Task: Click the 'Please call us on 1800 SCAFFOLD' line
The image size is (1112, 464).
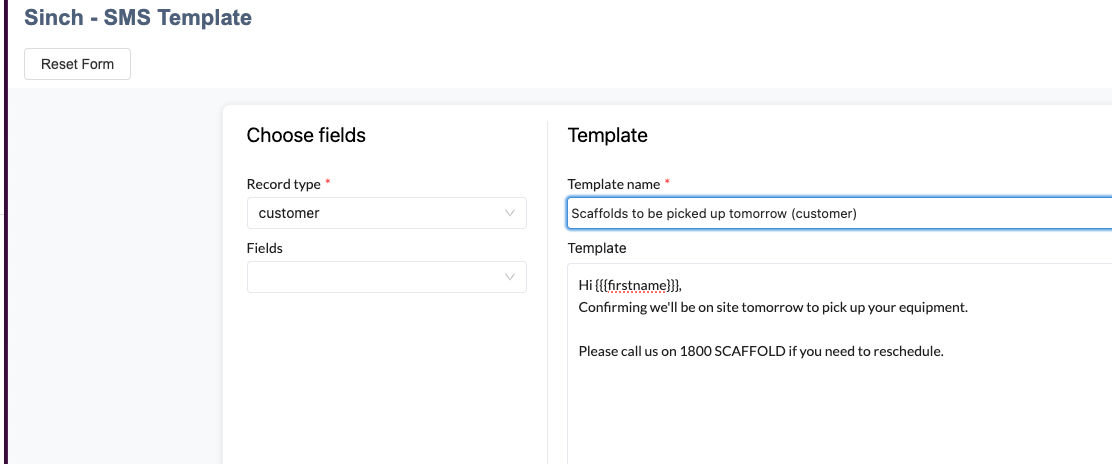Action: (761, 351)
